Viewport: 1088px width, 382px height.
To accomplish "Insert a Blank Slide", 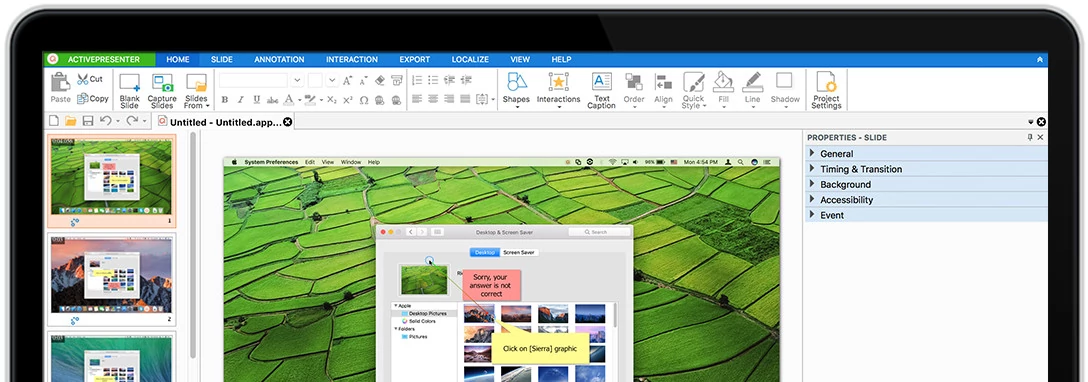I will coord(130,90).
